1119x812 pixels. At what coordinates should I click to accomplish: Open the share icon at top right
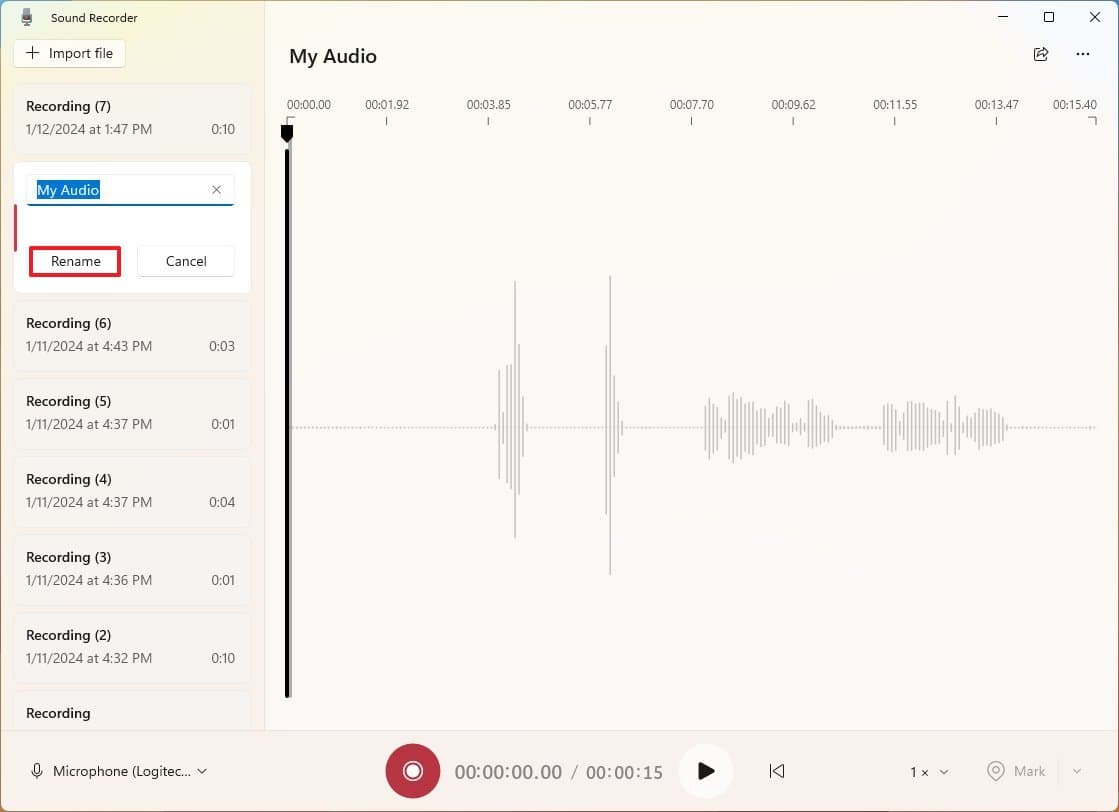[1041, 55]
